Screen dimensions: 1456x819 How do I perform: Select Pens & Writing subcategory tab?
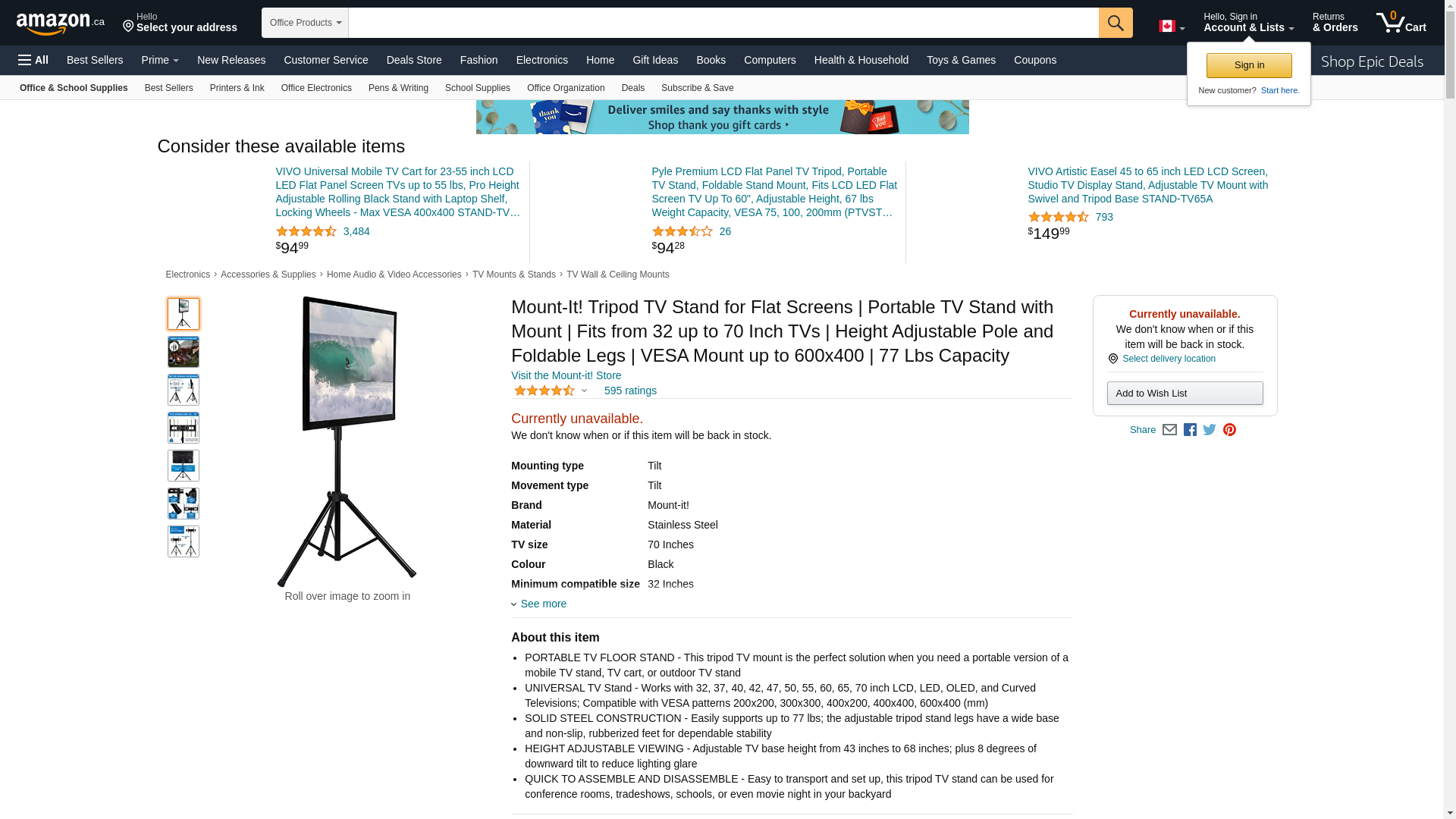[x=398, y=88]
